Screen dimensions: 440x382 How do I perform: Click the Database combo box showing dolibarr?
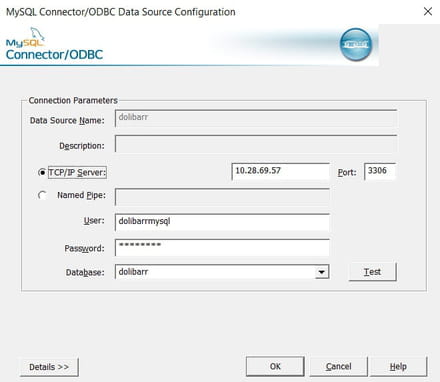click(x=222, y=272)
